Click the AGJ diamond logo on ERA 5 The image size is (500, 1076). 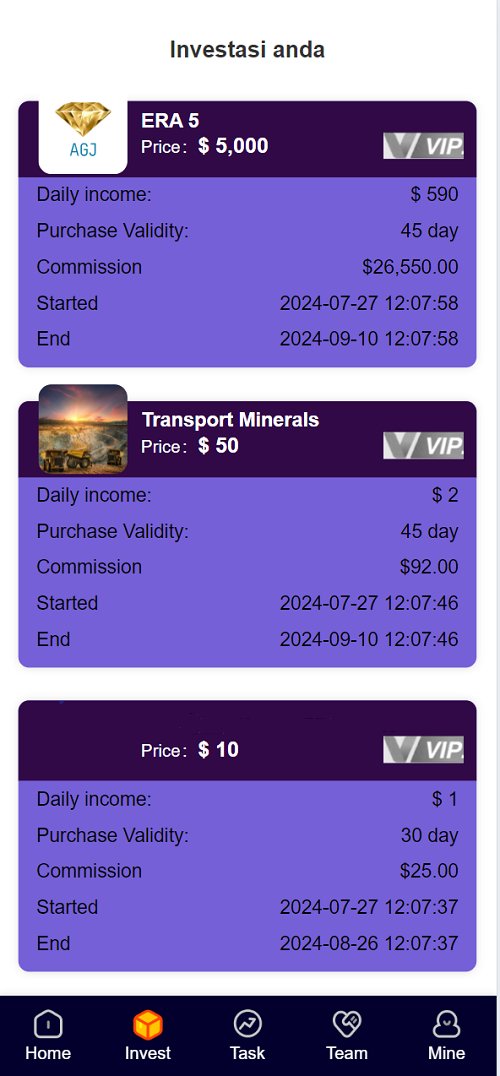83,137
